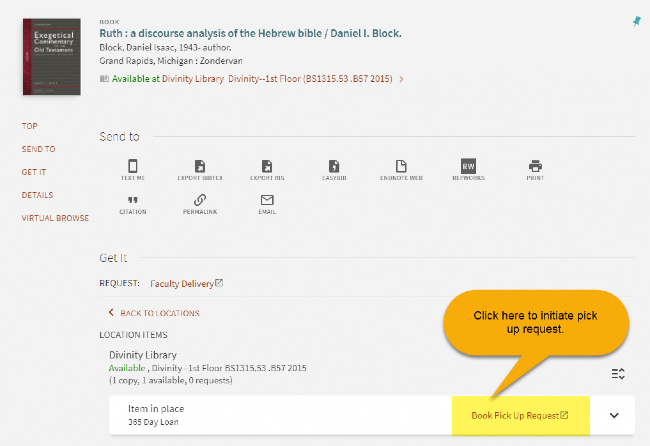Request Faculty Delivery link
The width and height of the screenshot is (650, 446).
coord(187,284)
